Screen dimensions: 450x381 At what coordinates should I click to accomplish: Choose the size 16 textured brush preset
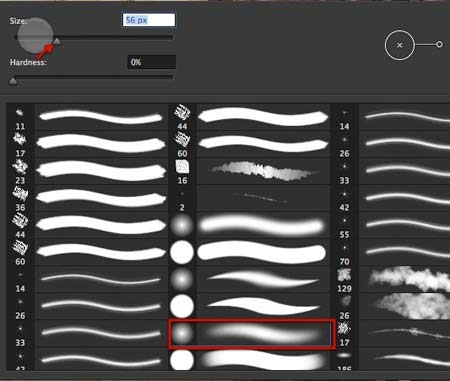click(x=249, y=171)
